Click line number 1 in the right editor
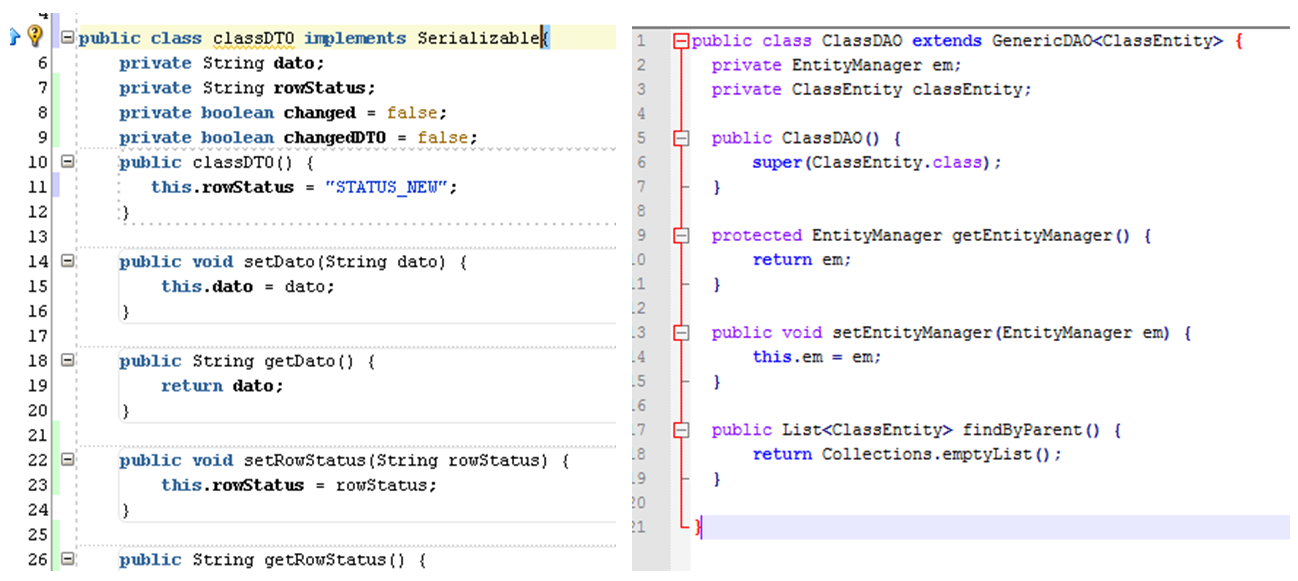Image resolution: width=1298 pixels, height=581 pixels. 641,41
